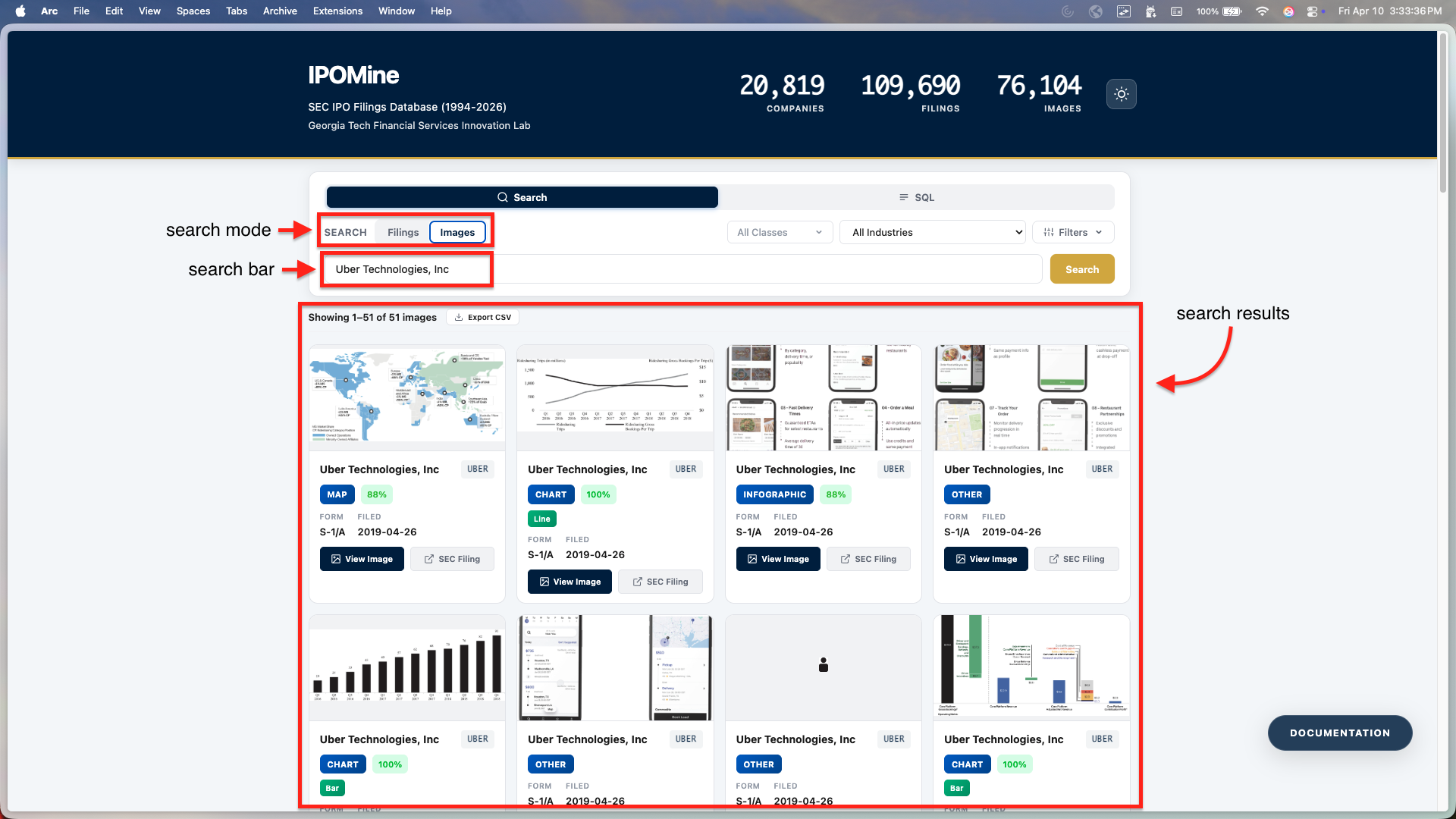This screenshot has height=819, width=1456.
Task: Click the green Line badge
Action: (541, 519)
